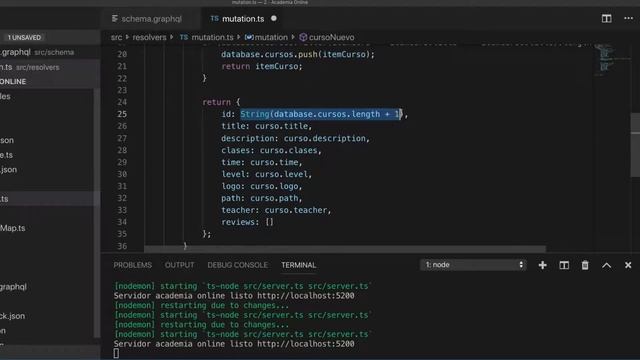Click the 'return itemCurso;' line

[262, 66]
